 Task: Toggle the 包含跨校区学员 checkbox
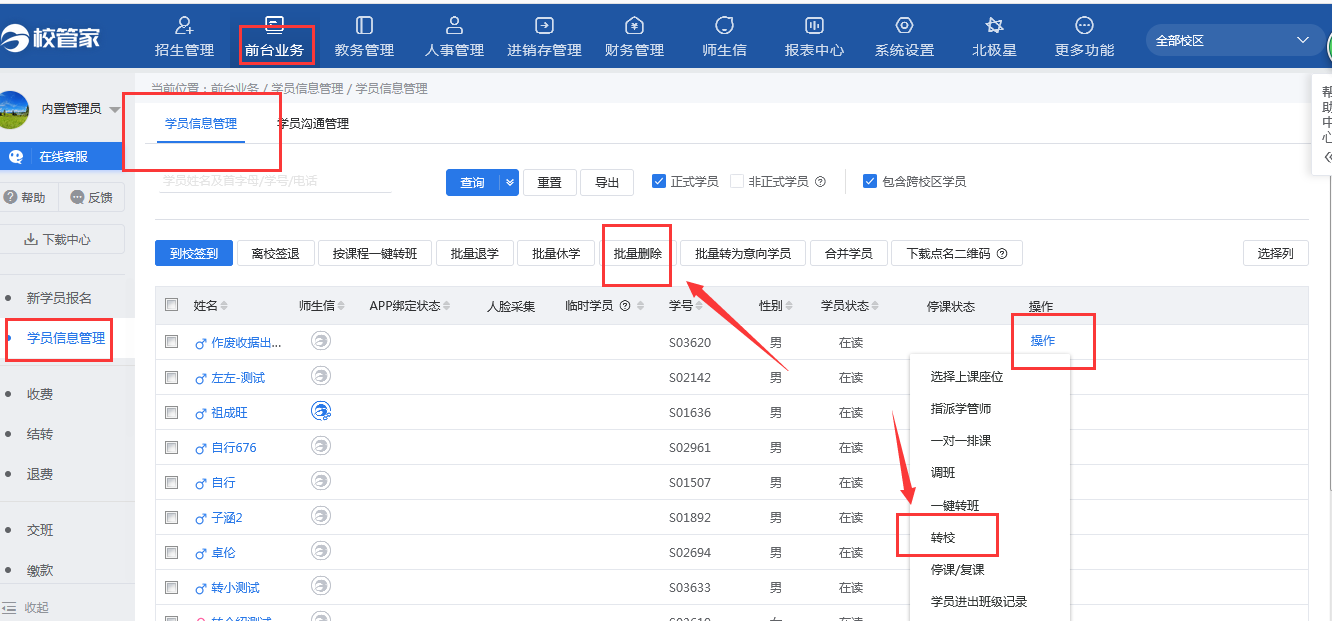click(870, 181)
